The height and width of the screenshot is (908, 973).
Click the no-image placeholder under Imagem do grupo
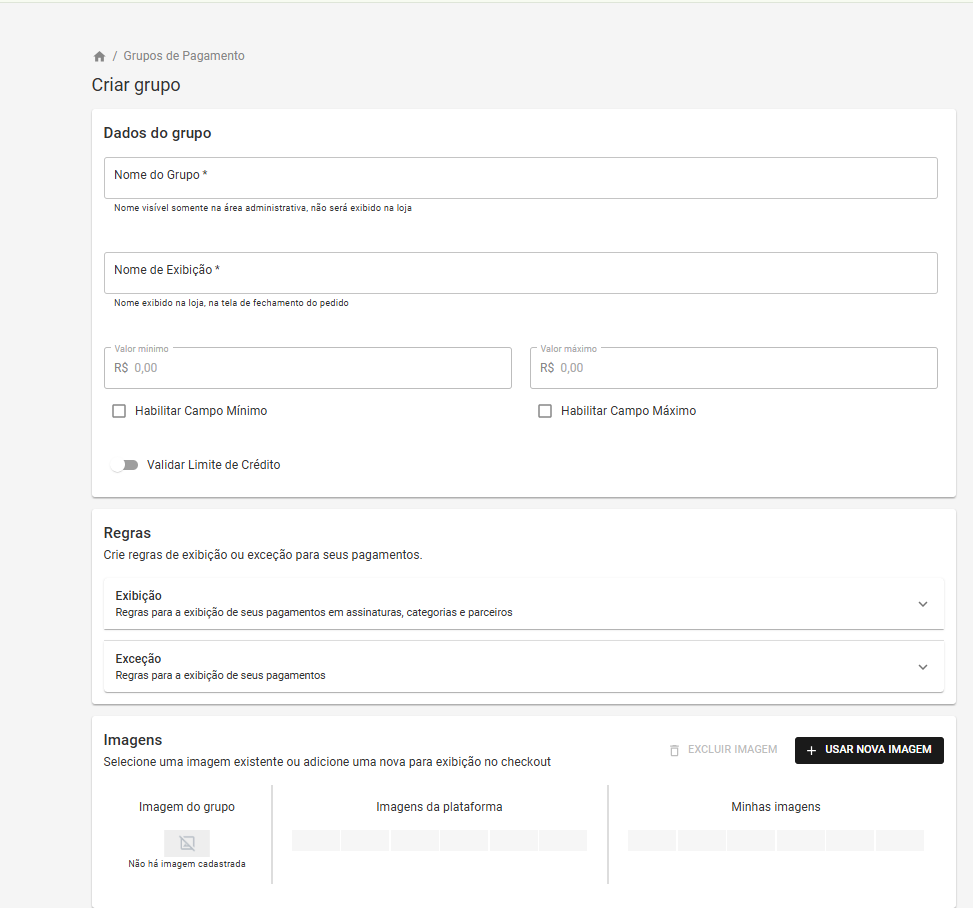tap(187, 843)
